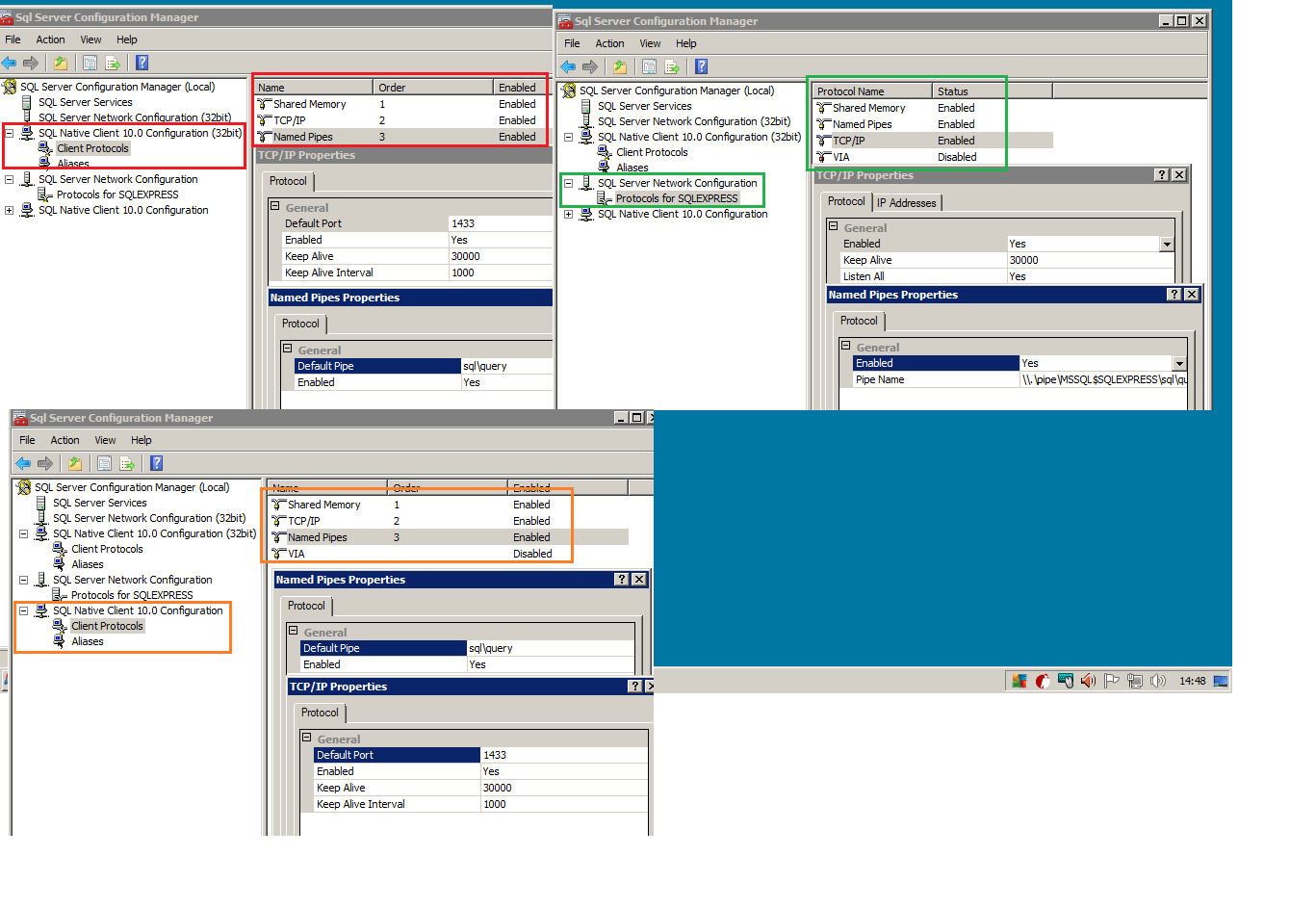Click the Up One Level icon in the upper-right window

coord(620,66)
